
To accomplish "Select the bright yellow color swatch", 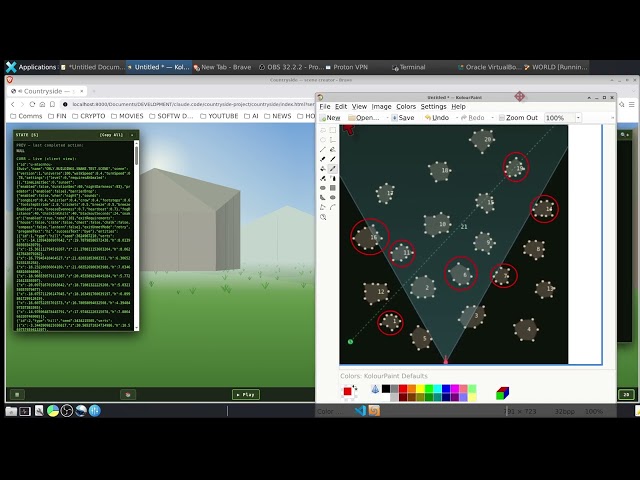I will [x=420, y=389].
